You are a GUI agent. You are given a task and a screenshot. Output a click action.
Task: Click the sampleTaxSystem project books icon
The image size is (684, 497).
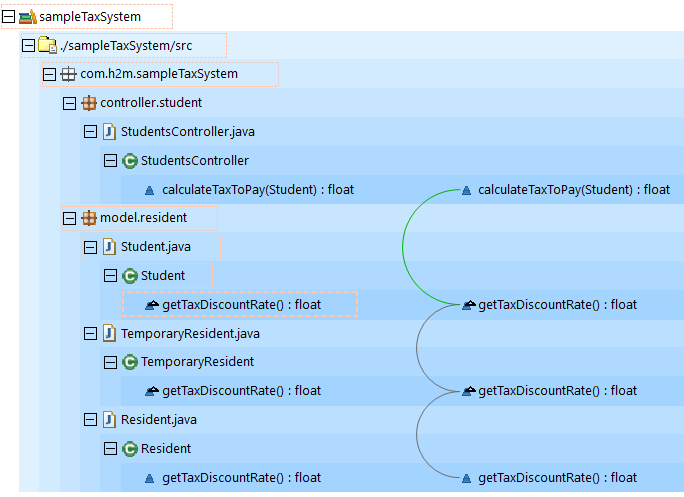[x=27, y=17]
